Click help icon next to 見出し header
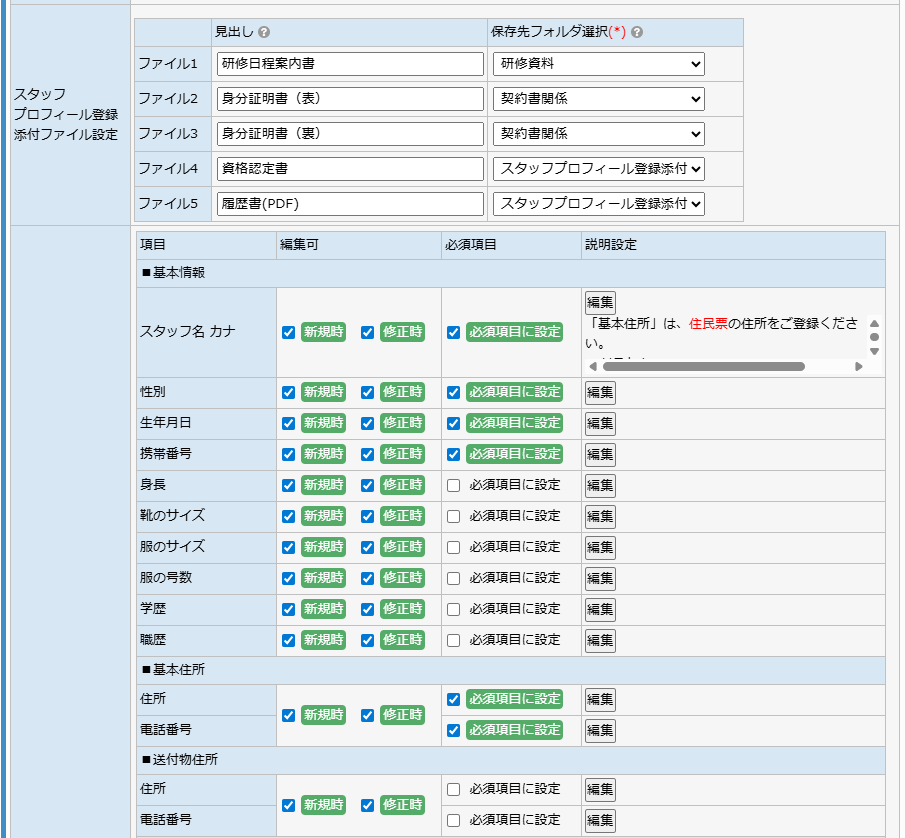Image resolution: width=905 pixels, height=838 pixels. pos(264,32)
